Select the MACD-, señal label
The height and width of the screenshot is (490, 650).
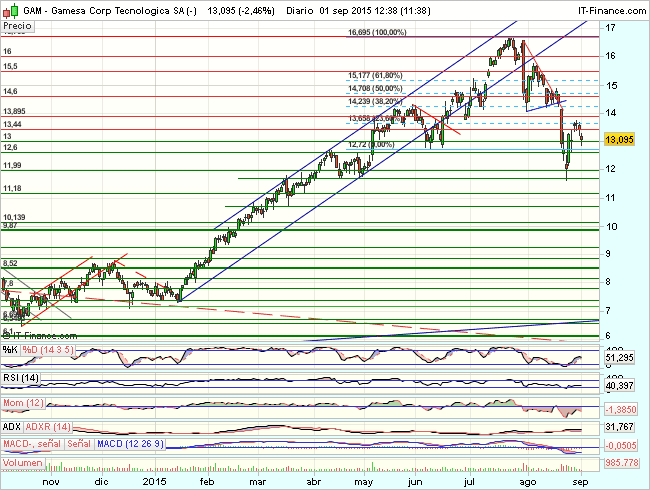(32, 444)
